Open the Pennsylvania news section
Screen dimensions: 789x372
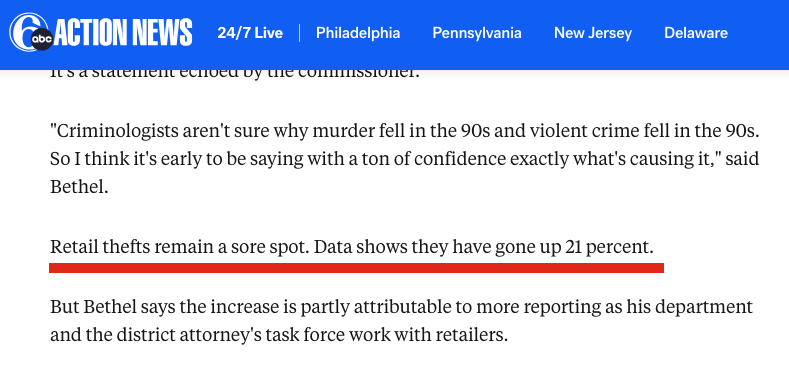[x=477, y=33]
